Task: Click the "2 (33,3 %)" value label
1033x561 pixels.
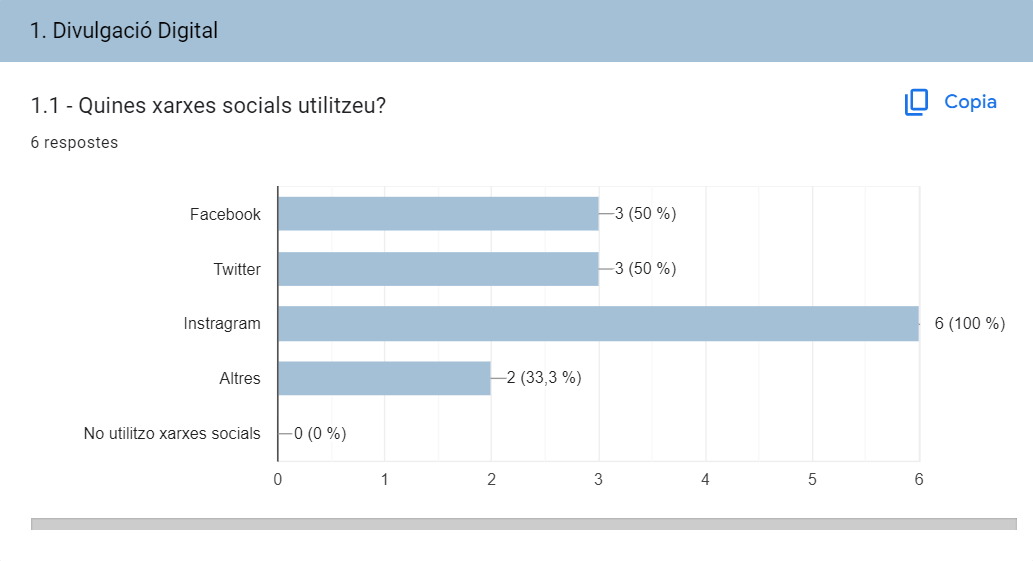Action: 543,377
